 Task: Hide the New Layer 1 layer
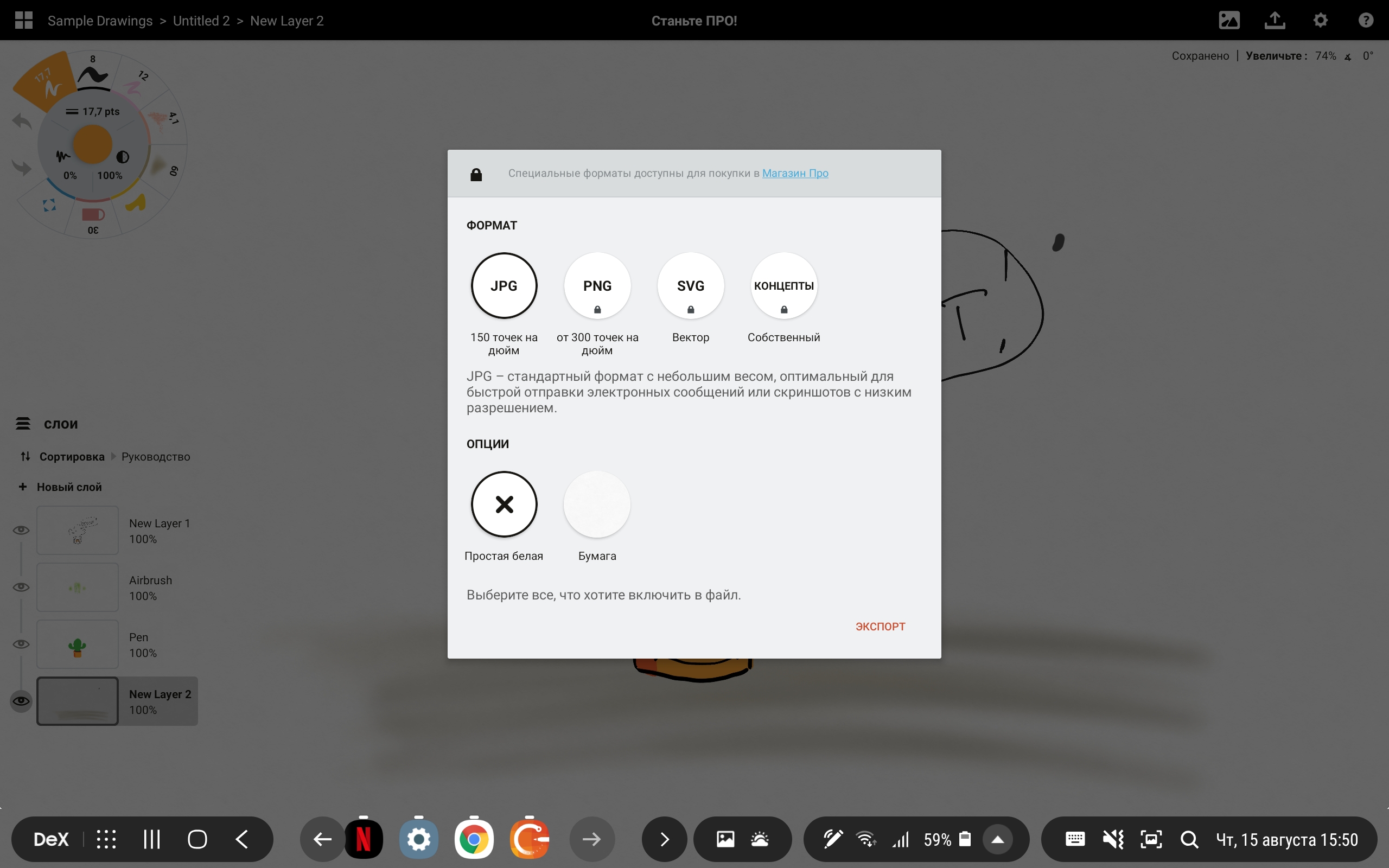pyautogui.click(x=21, y=530)
